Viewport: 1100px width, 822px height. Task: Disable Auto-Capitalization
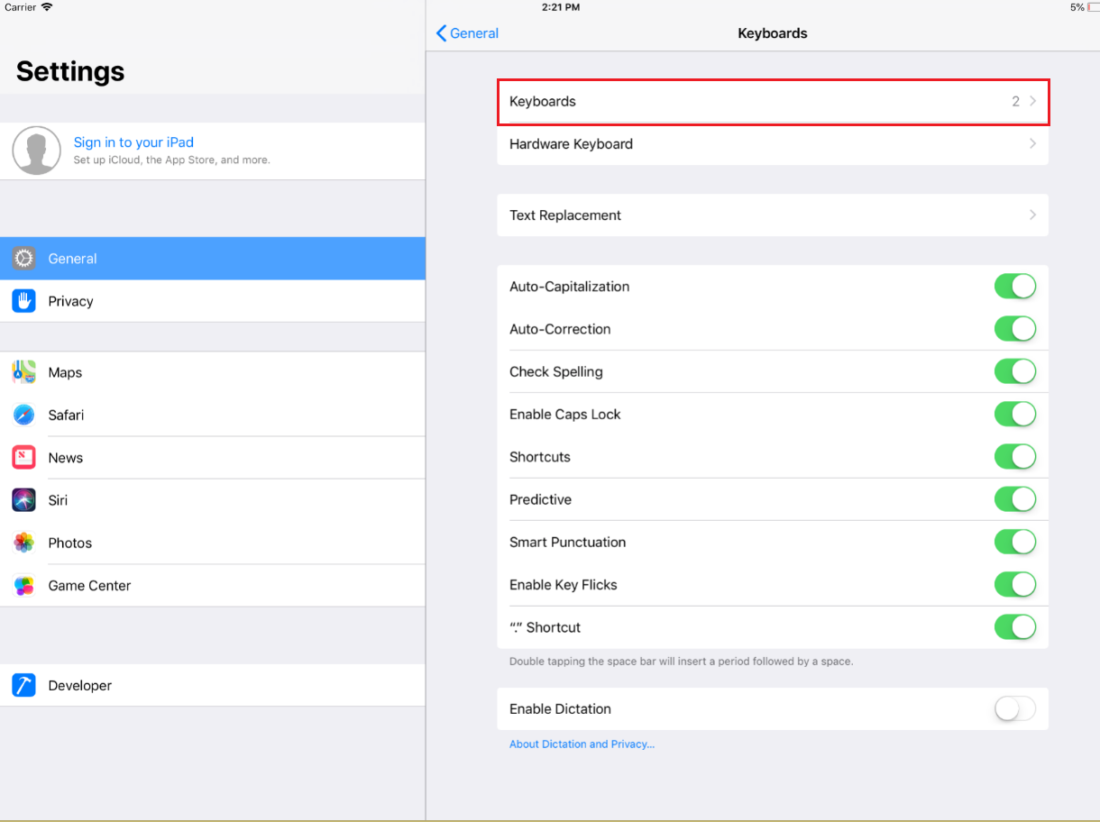click(1015, 286)
